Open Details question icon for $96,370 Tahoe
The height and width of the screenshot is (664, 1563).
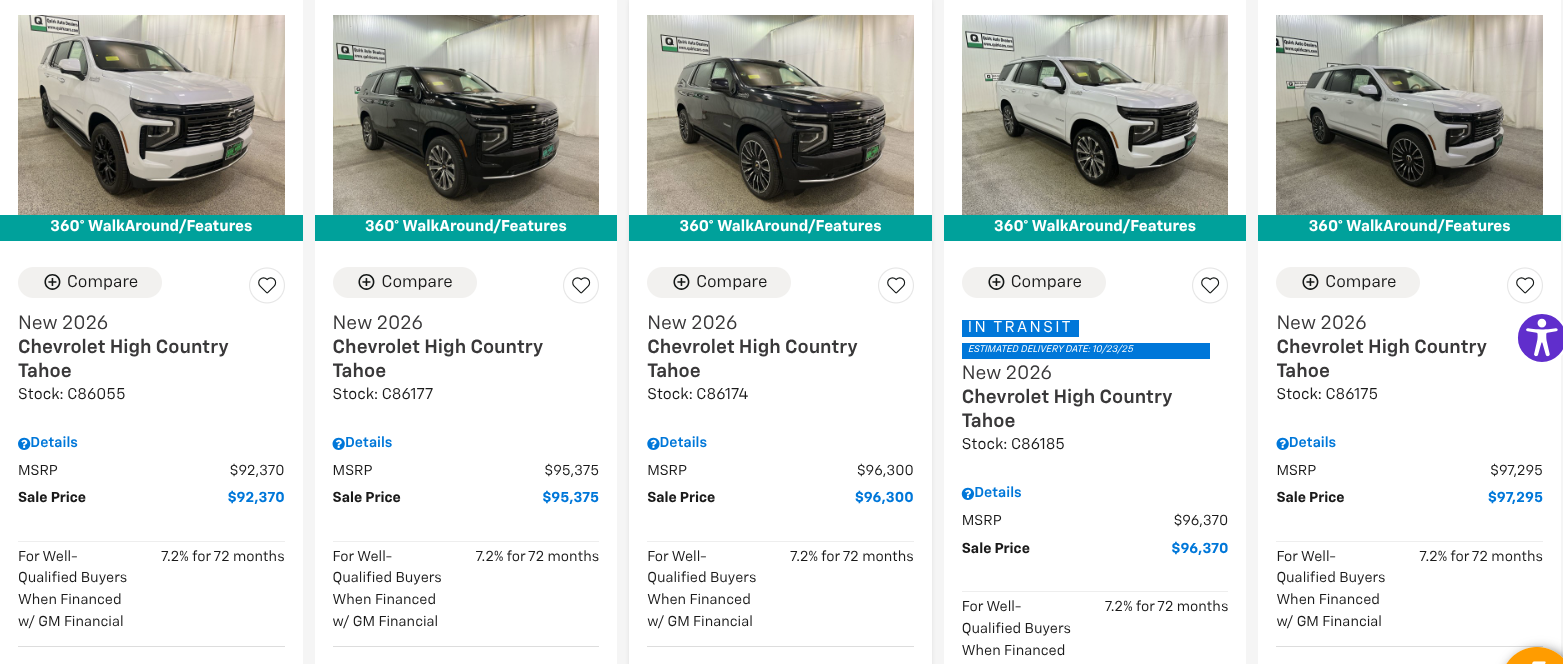(968, 494)
